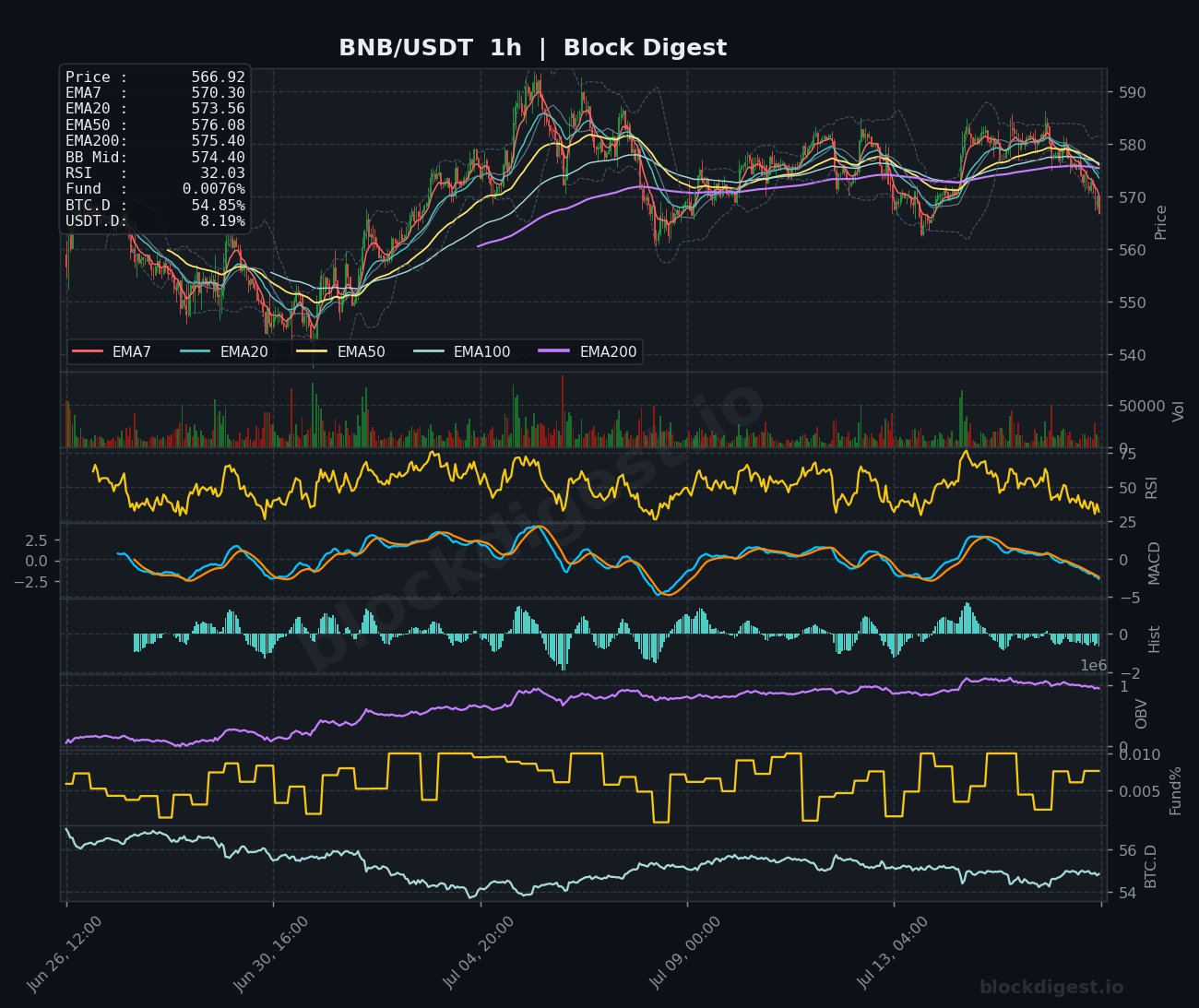Click the Jul 13, 04:00 date label
1199x1008 pixels.
(893, 955)
